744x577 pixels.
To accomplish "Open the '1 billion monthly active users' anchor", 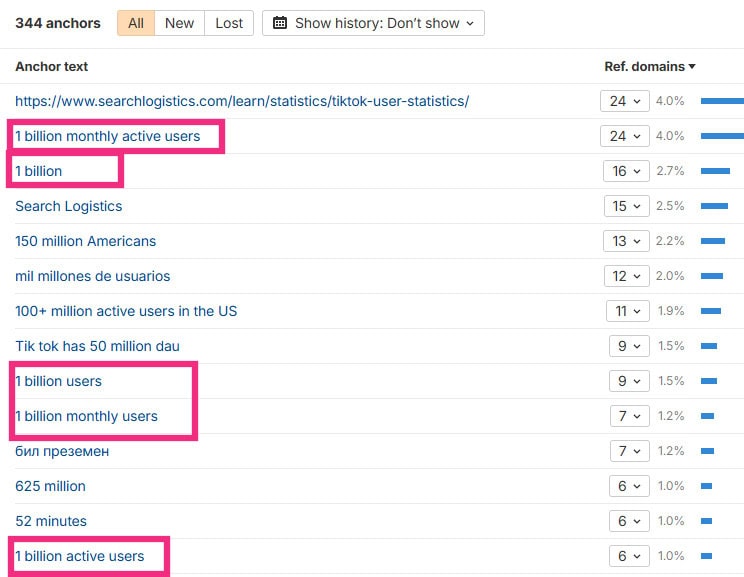I will [108, 136].
